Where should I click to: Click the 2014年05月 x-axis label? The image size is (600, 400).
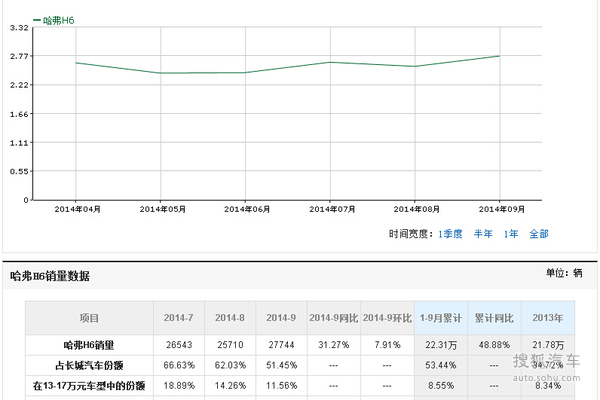[161, 209]
